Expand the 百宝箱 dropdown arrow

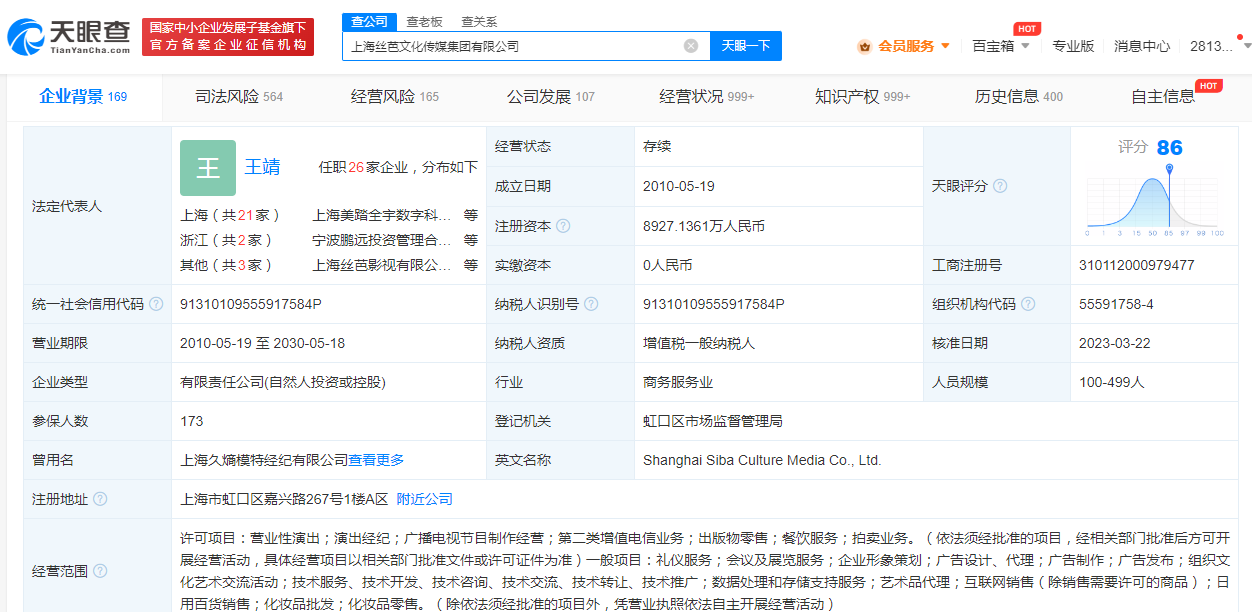tap(1025, 46)
